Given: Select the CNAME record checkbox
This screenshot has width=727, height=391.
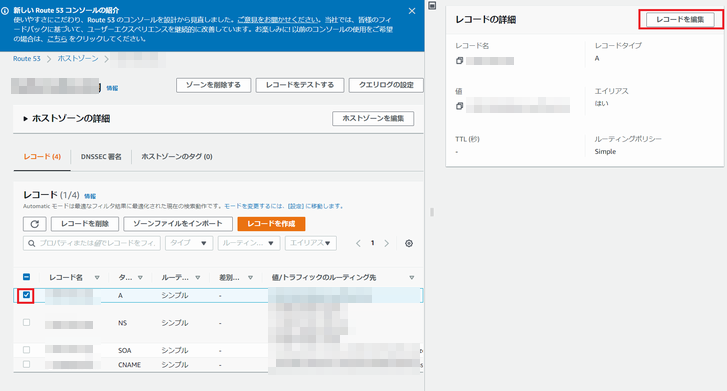Looking at the screenshot, I should tap(26, 364).
